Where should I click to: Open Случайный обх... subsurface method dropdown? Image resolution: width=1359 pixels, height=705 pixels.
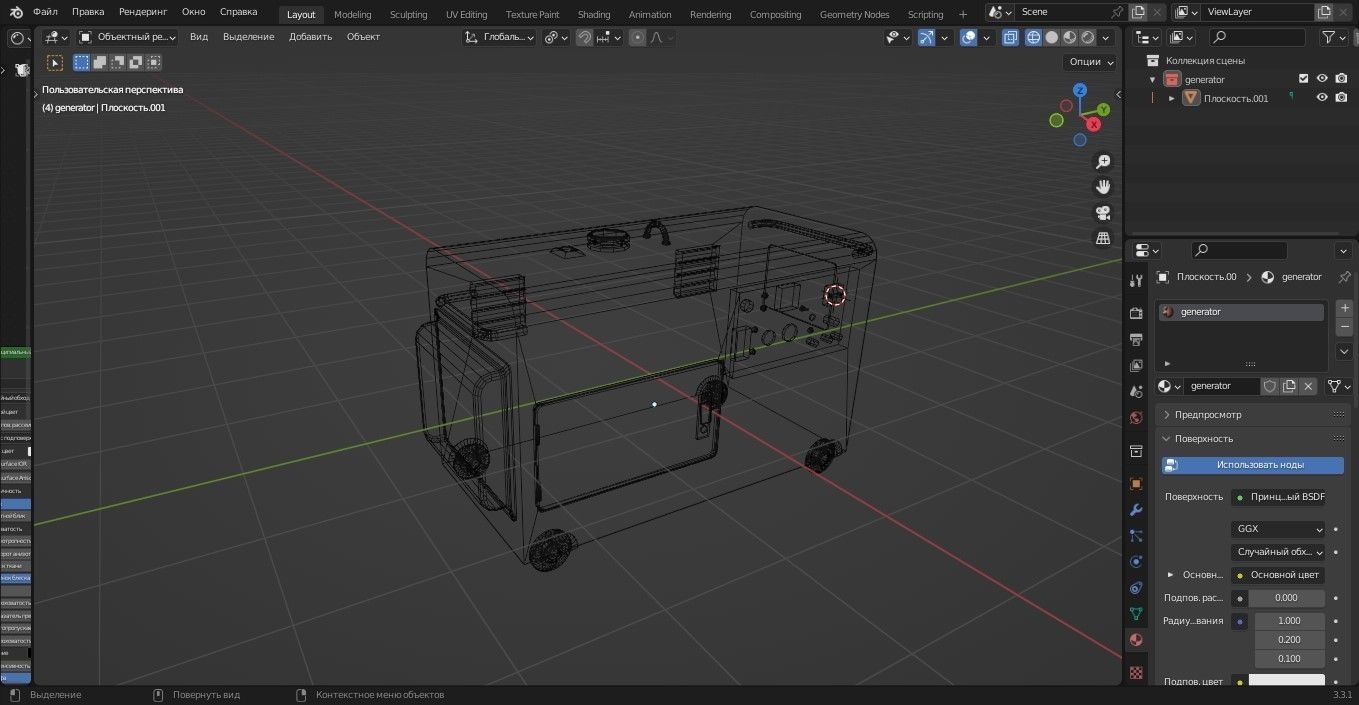point(1278,552)
